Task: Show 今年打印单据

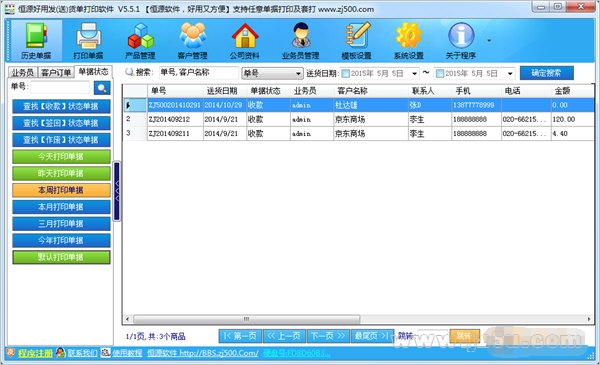Action: point(61,241)
